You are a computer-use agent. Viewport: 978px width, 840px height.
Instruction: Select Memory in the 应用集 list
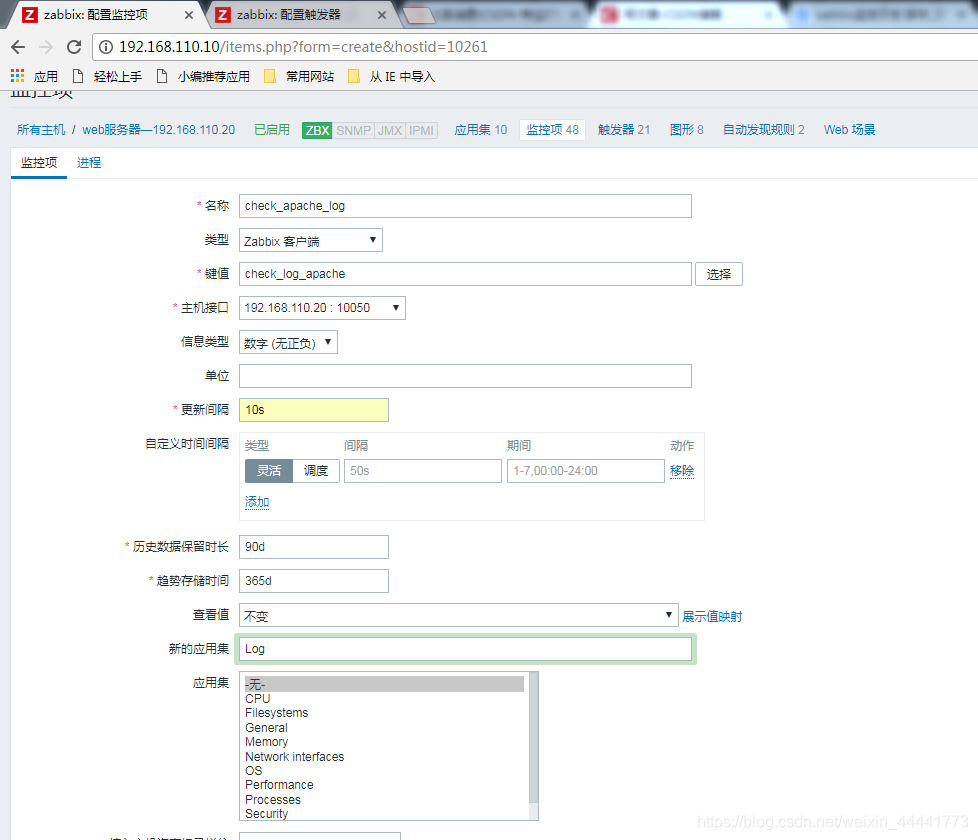pos(384,742)
